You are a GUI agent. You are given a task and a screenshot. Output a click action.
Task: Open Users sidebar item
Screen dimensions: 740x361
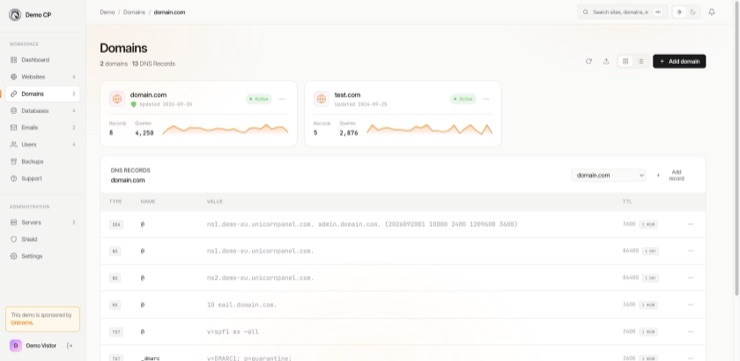pos(42,144)
